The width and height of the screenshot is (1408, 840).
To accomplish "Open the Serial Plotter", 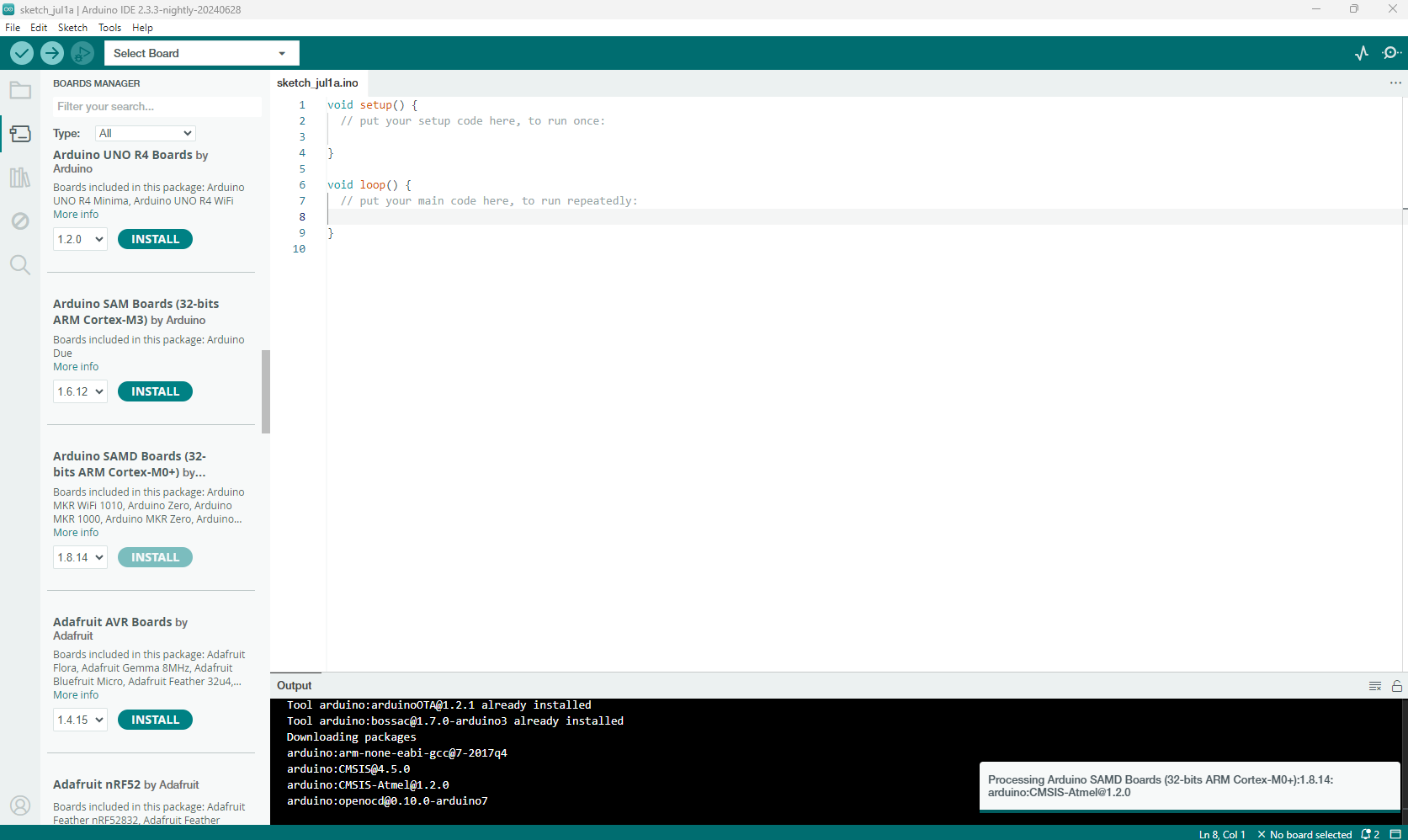I will (1362, 53).
